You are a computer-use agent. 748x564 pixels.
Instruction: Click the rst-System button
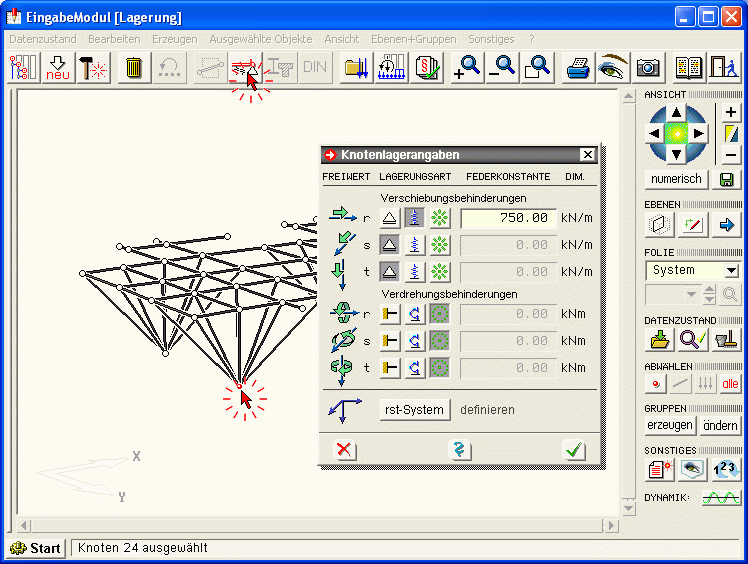[414, 410]
